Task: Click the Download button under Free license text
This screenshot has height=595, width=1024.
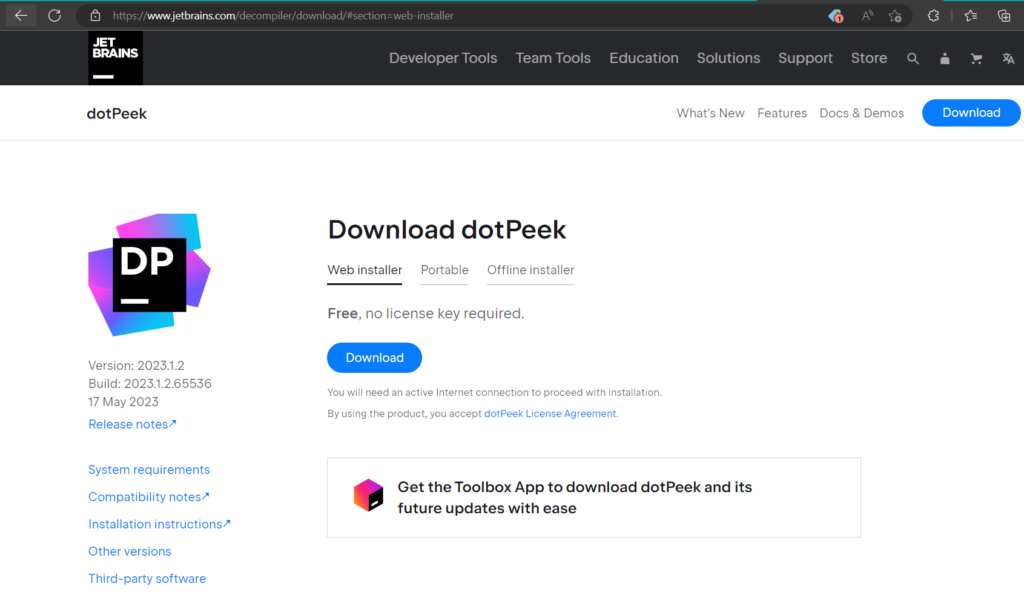Action: (374, 358)
